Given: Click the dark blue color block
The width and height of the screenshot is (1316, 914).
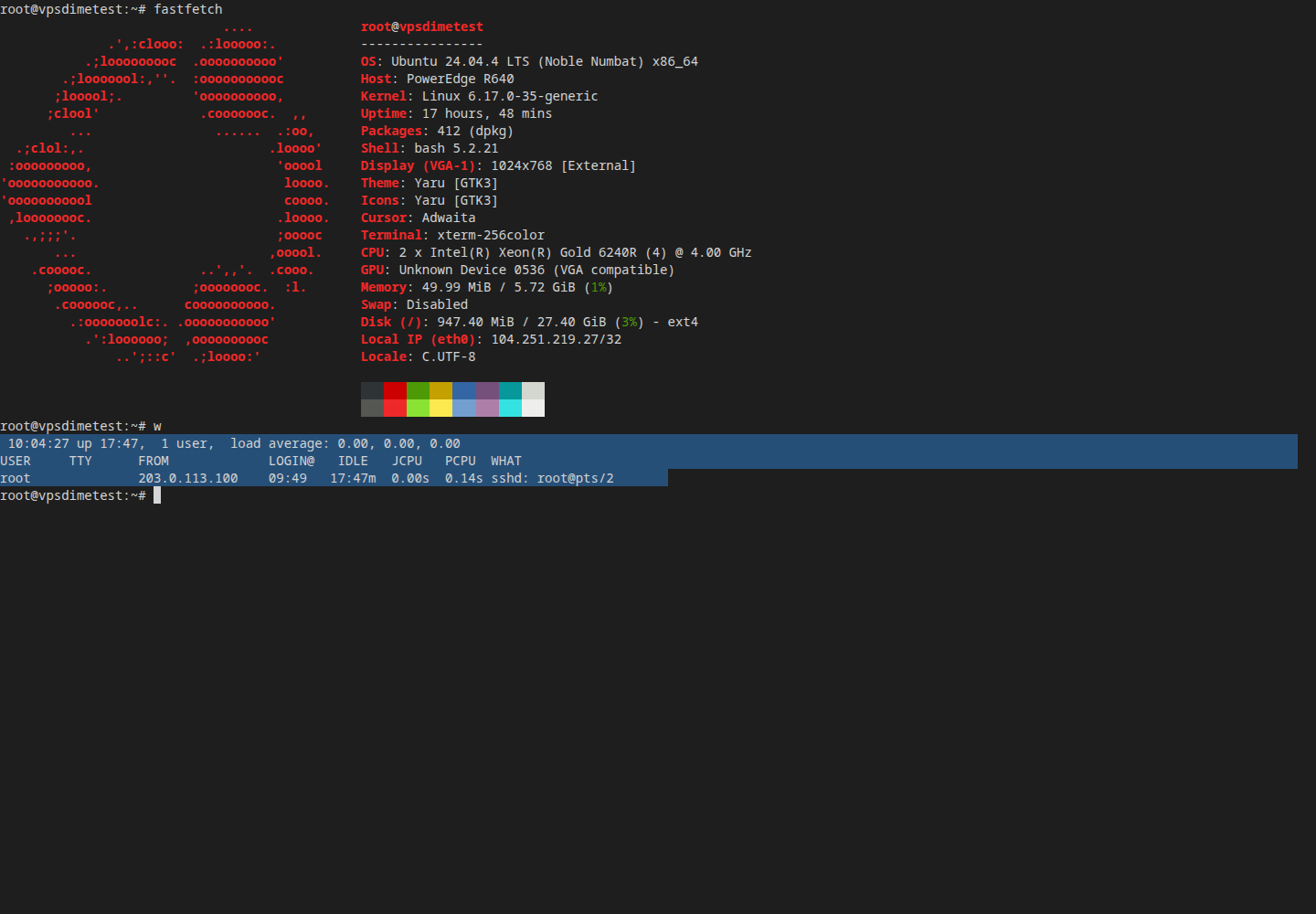Looking at the screenshot, I should click(x=464, y=390).
